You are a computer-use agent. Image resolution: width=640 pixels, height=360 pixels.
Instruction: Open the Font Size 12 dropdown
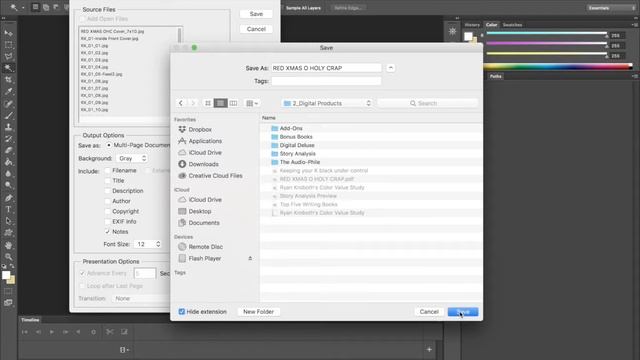[148, 244]
